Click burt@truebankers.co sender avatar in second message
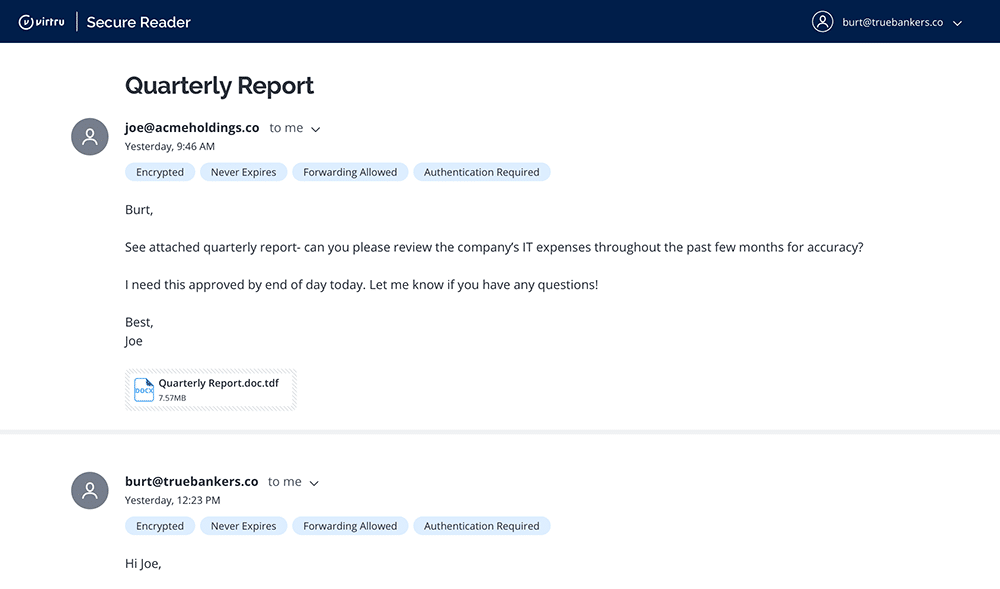 pyautogui.click(x=90, y=490)
